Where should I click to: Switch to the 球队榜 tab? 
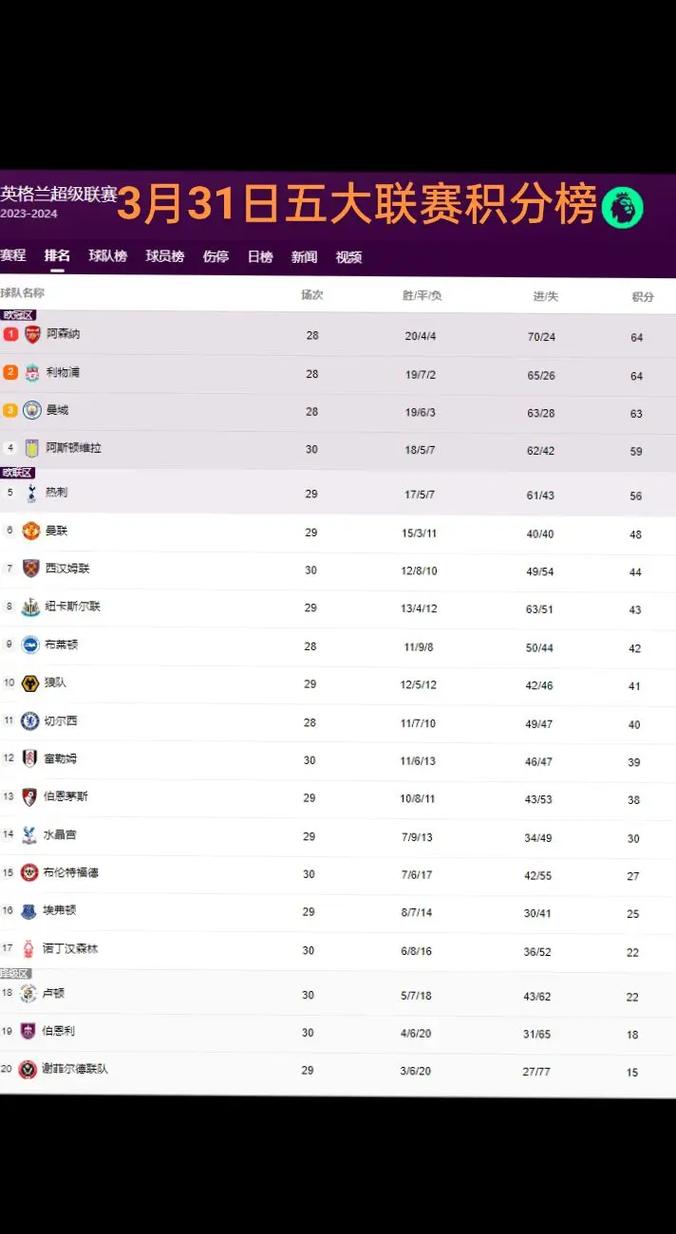coord(108,256)
